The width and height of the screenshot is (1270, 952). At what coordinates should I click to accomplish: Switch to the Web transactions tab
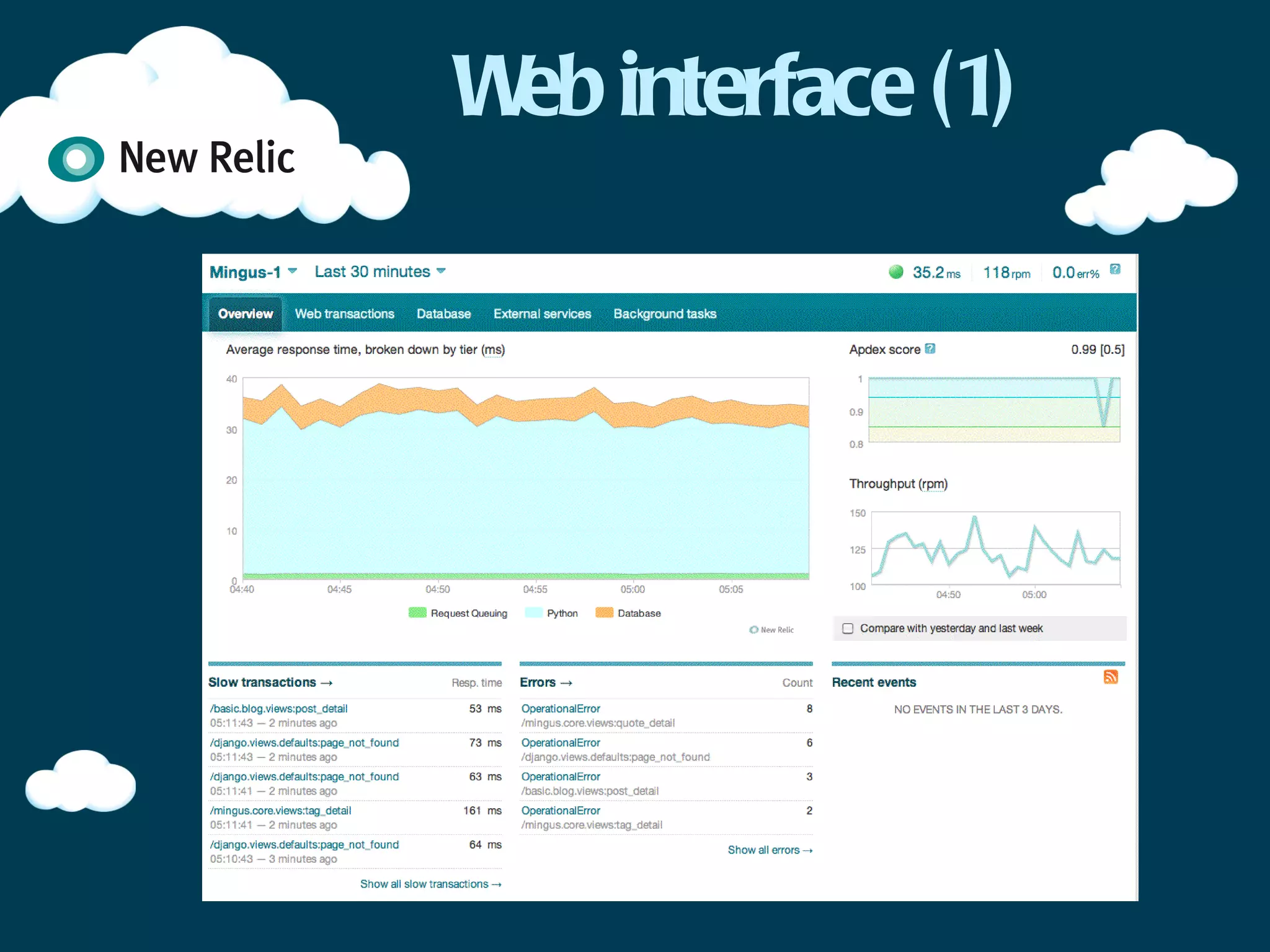click(344, 314)
